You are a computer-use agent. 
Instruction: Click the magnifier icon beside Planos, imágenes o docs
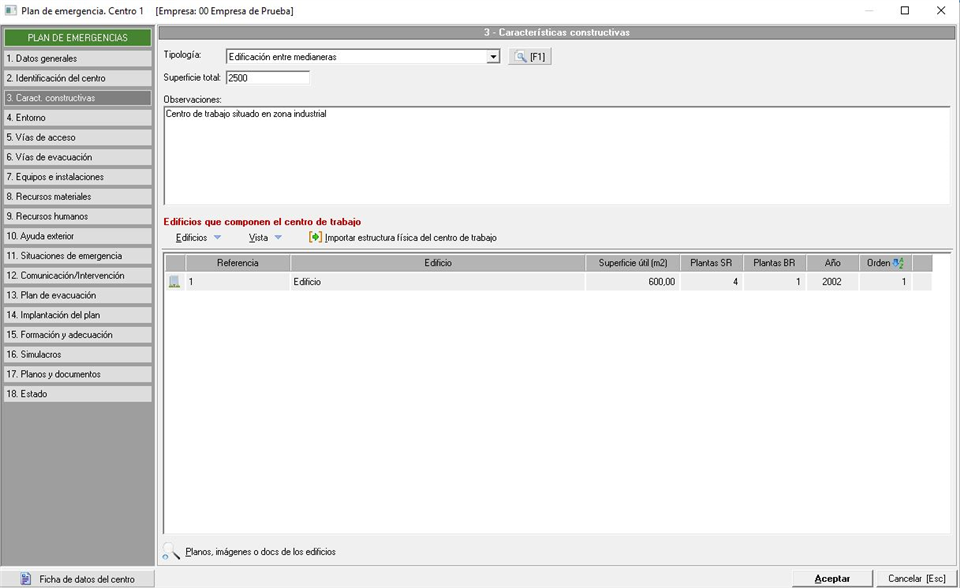171,551
